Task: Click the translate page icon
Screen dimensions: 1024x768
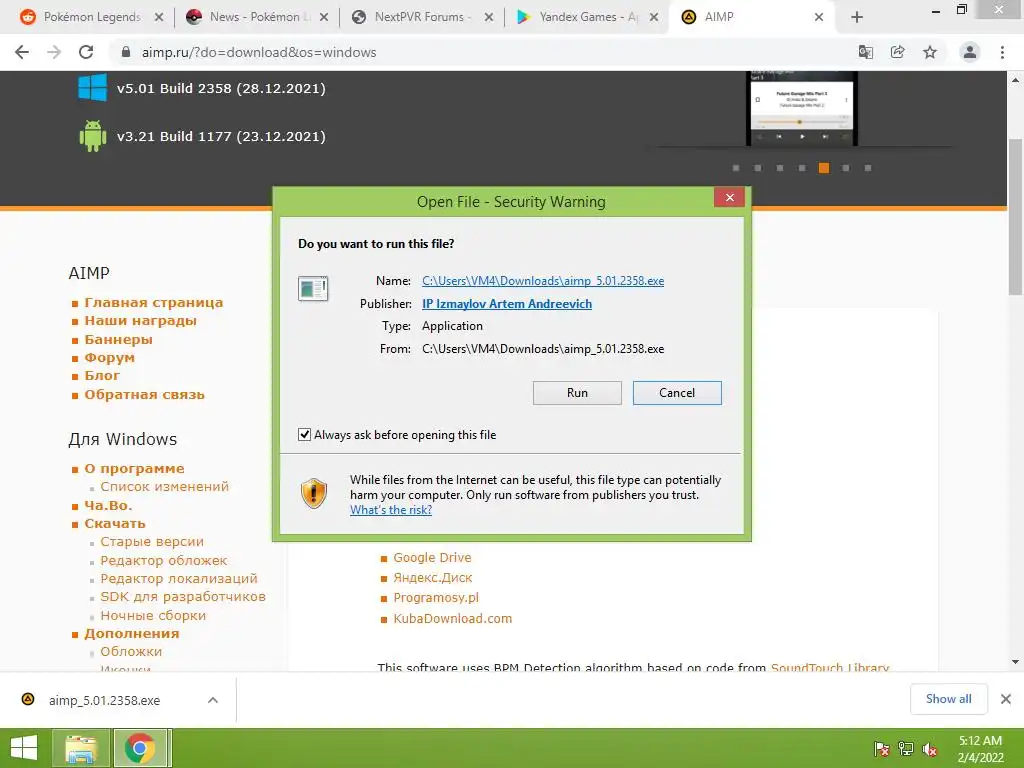Action: click(865, 52)
